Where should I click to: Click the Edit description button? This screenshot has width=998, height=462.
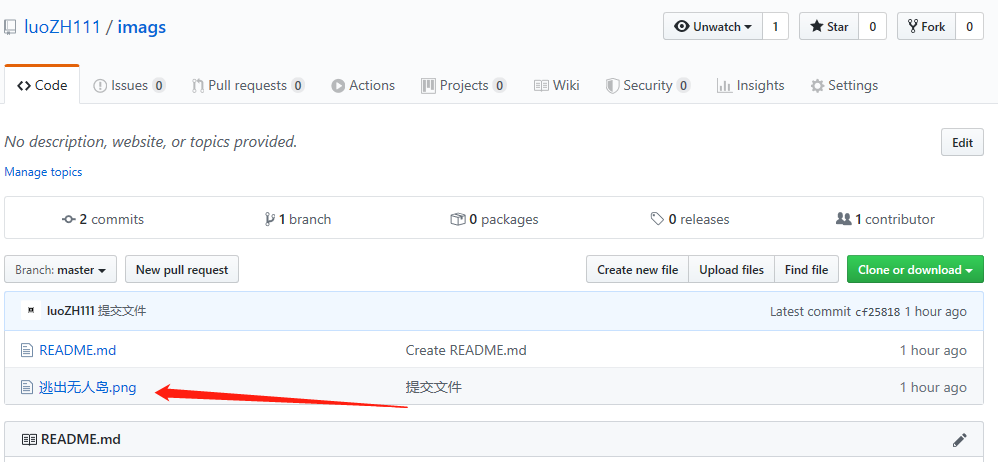(x=962, y=142)
